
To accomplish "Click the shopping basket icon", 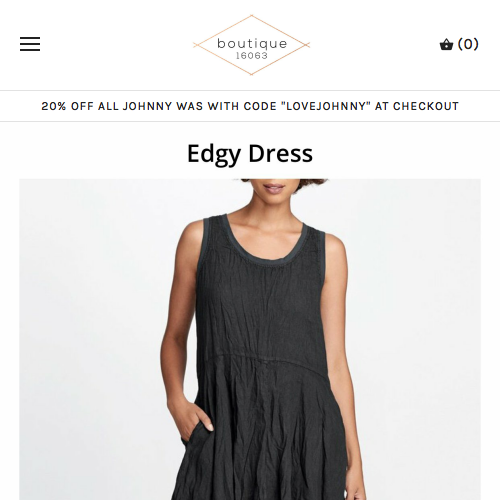I will tap(446, 44).
